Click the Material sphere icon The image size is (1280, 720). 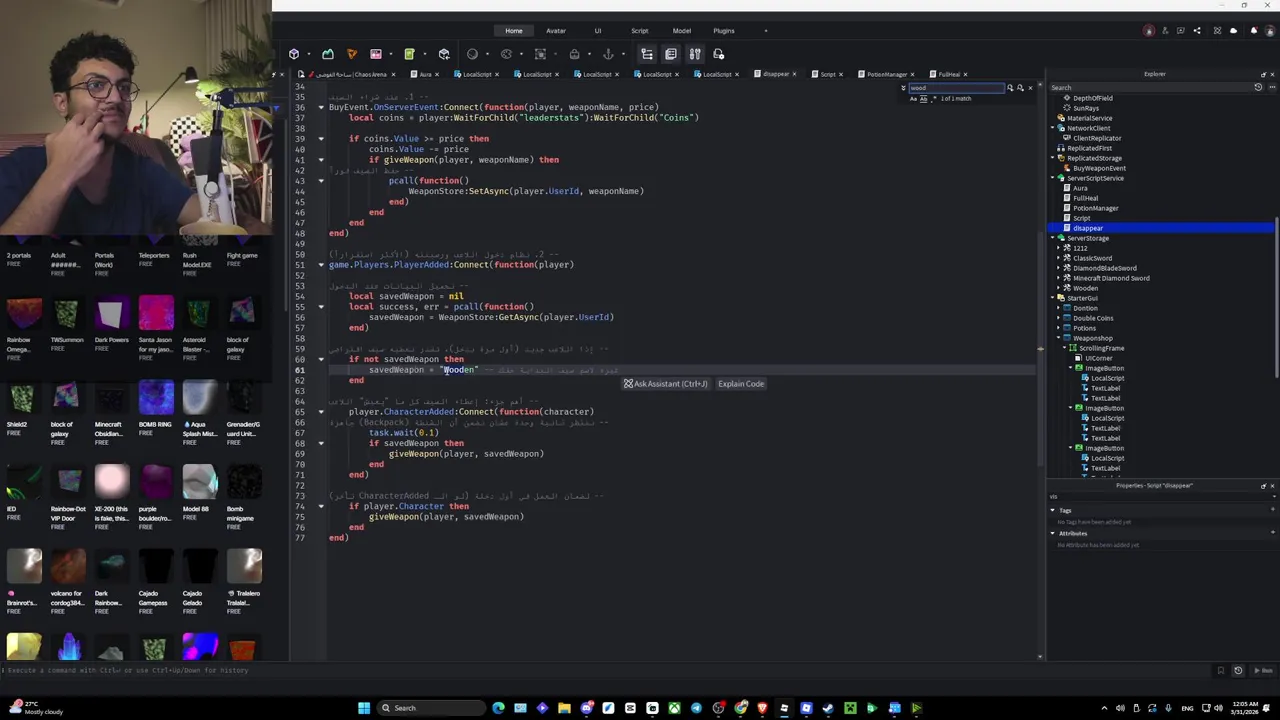[x=473, y=54]
